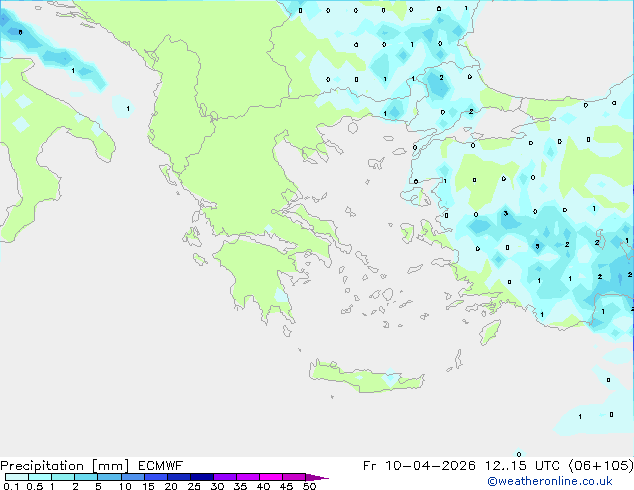Image resolution: width=634 pixels, height=490 pixels.
Task: Click the '50' legend scale label
Action: click(x=309, y=486)
